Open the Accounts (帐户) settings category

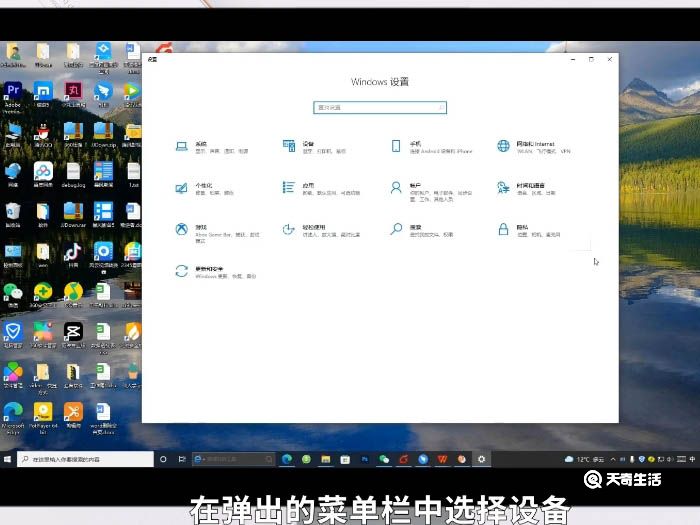point(431,192)
